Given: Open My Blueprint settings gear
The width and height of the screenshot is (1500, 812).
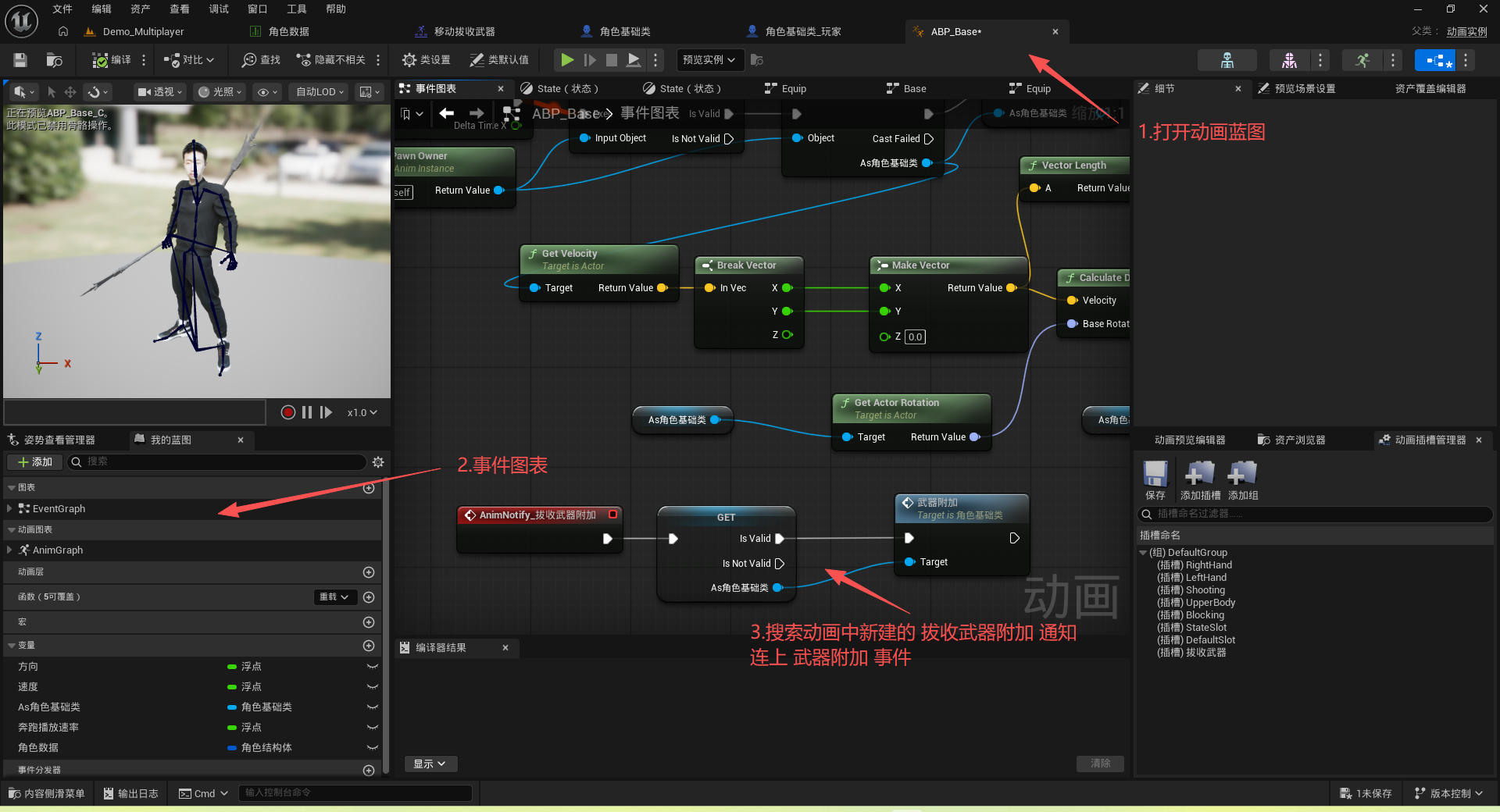Looking at the screenshot, I should 378,462.
